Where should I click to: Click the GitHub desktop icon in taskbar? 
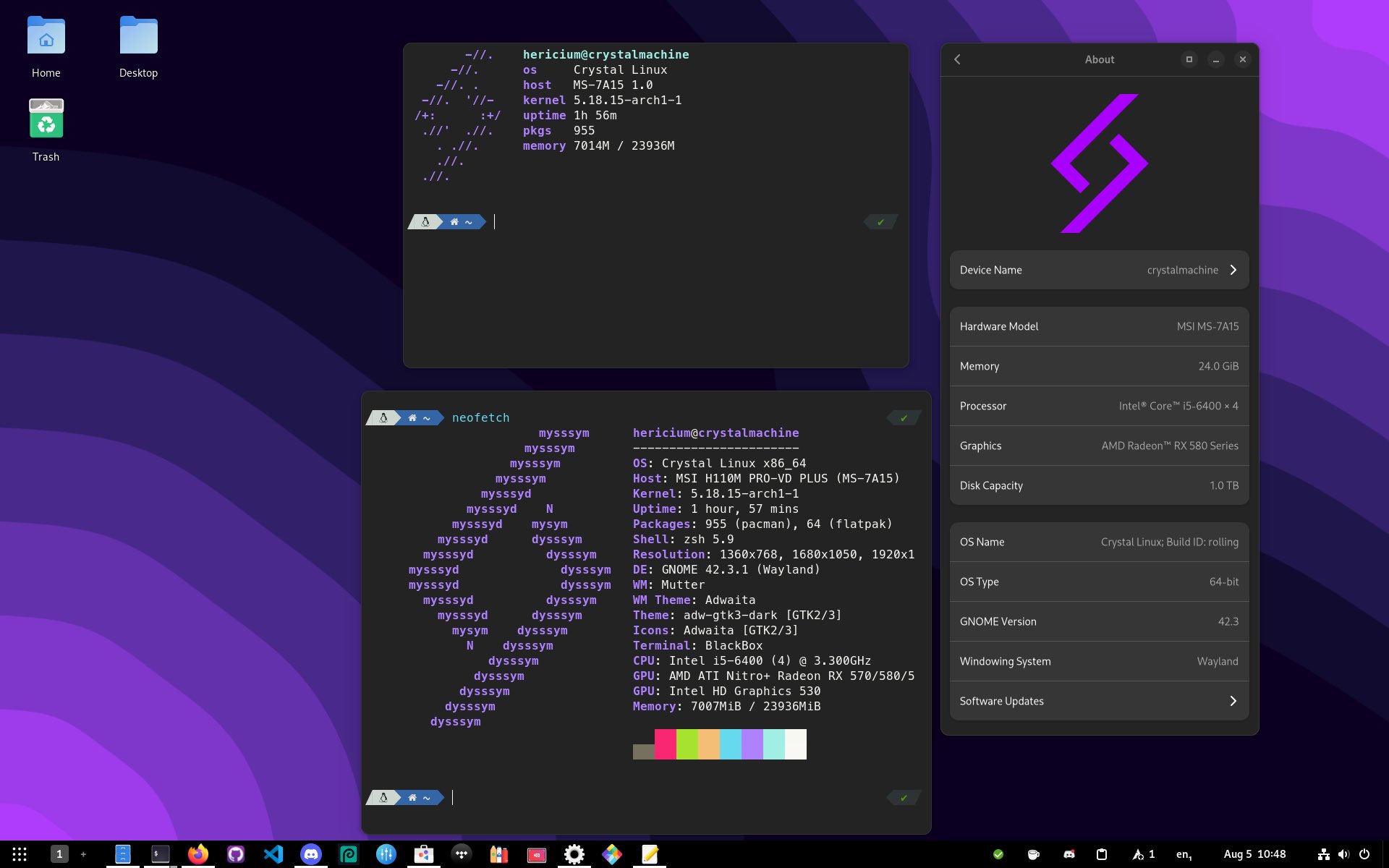234,854
